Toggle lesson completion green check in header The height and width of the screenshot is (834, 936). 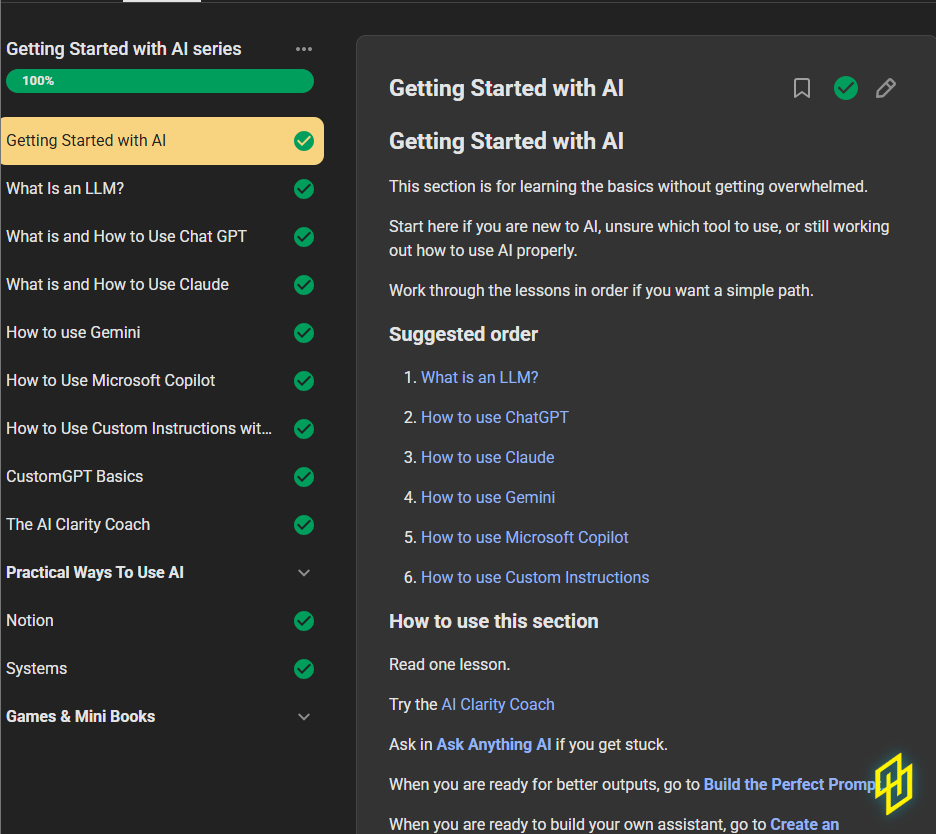845,88
